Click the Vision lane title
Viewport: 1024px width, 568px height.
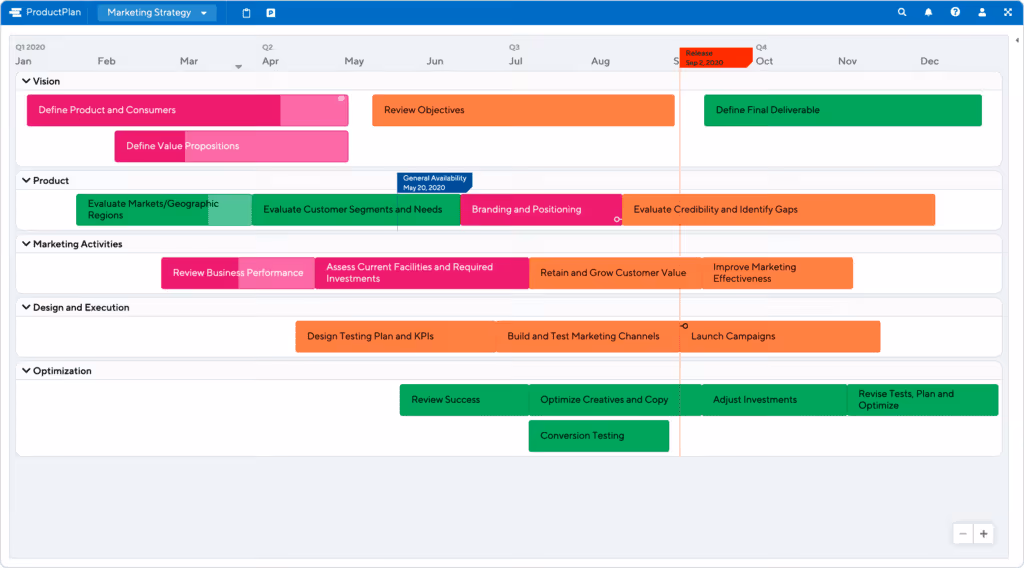pyautogui.click(x=46, y=81)
